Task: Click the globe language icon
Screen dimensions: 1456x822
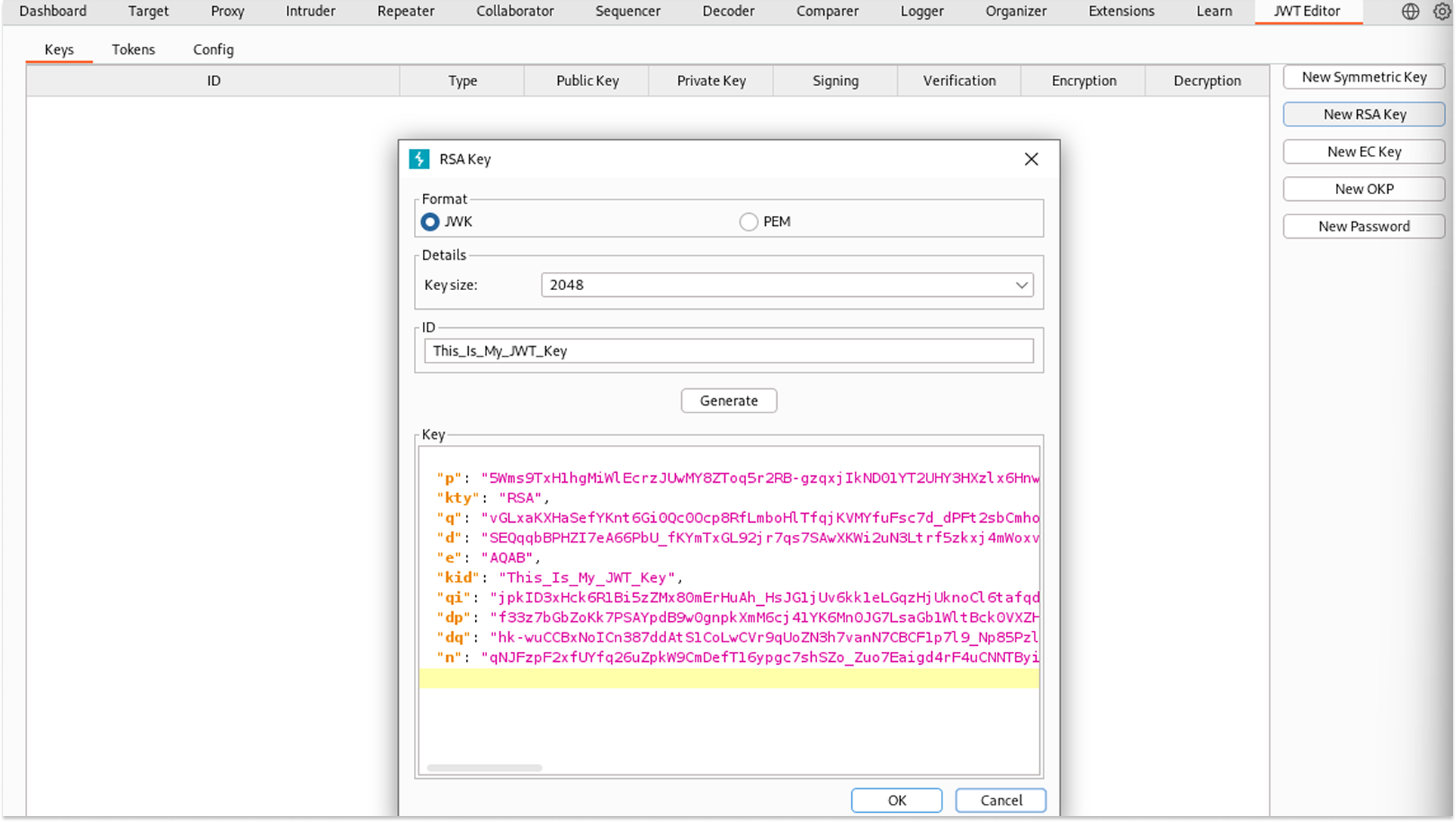Action: pyautogui.click(x=1409, y=11)
